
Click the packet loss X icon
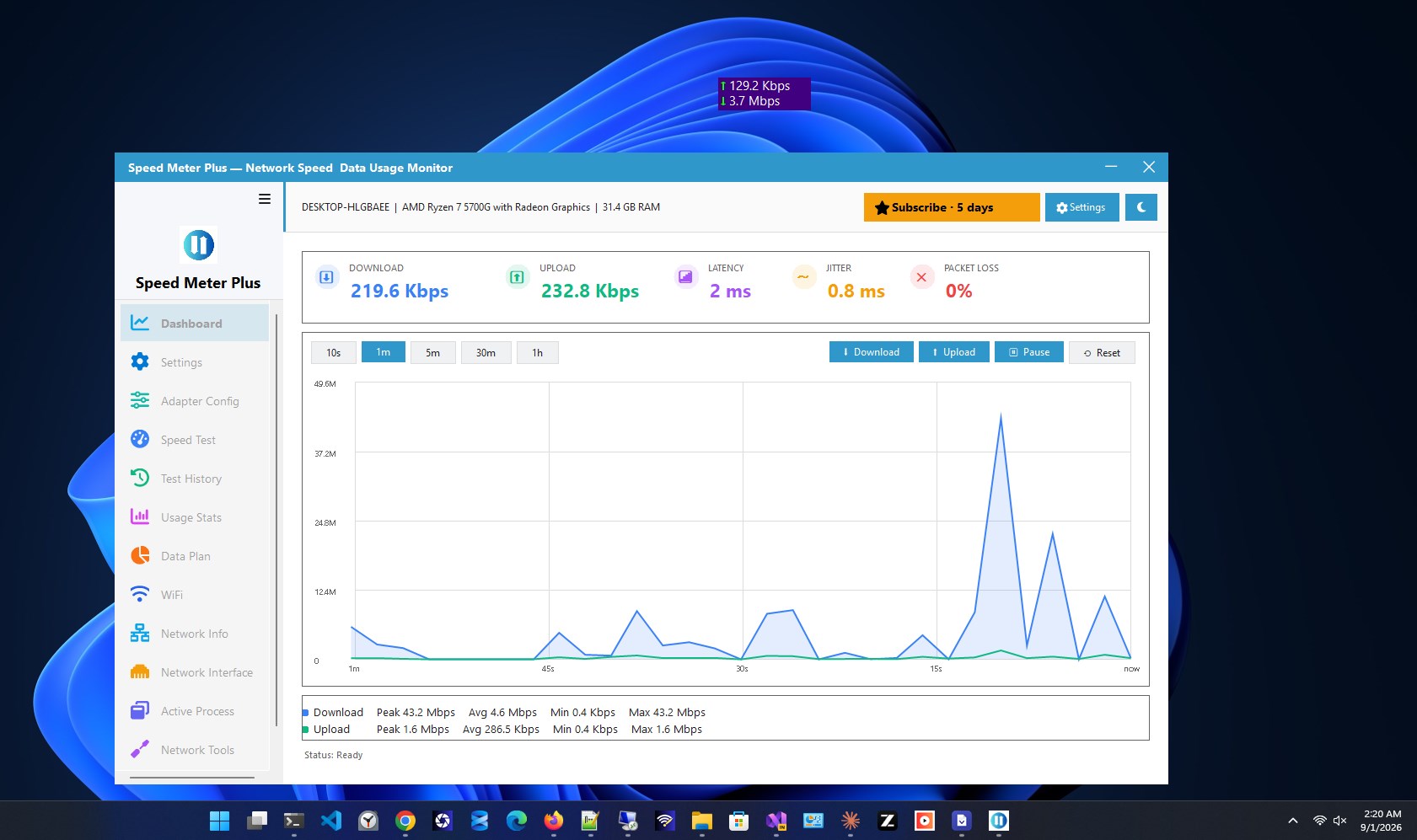point(922,276)
